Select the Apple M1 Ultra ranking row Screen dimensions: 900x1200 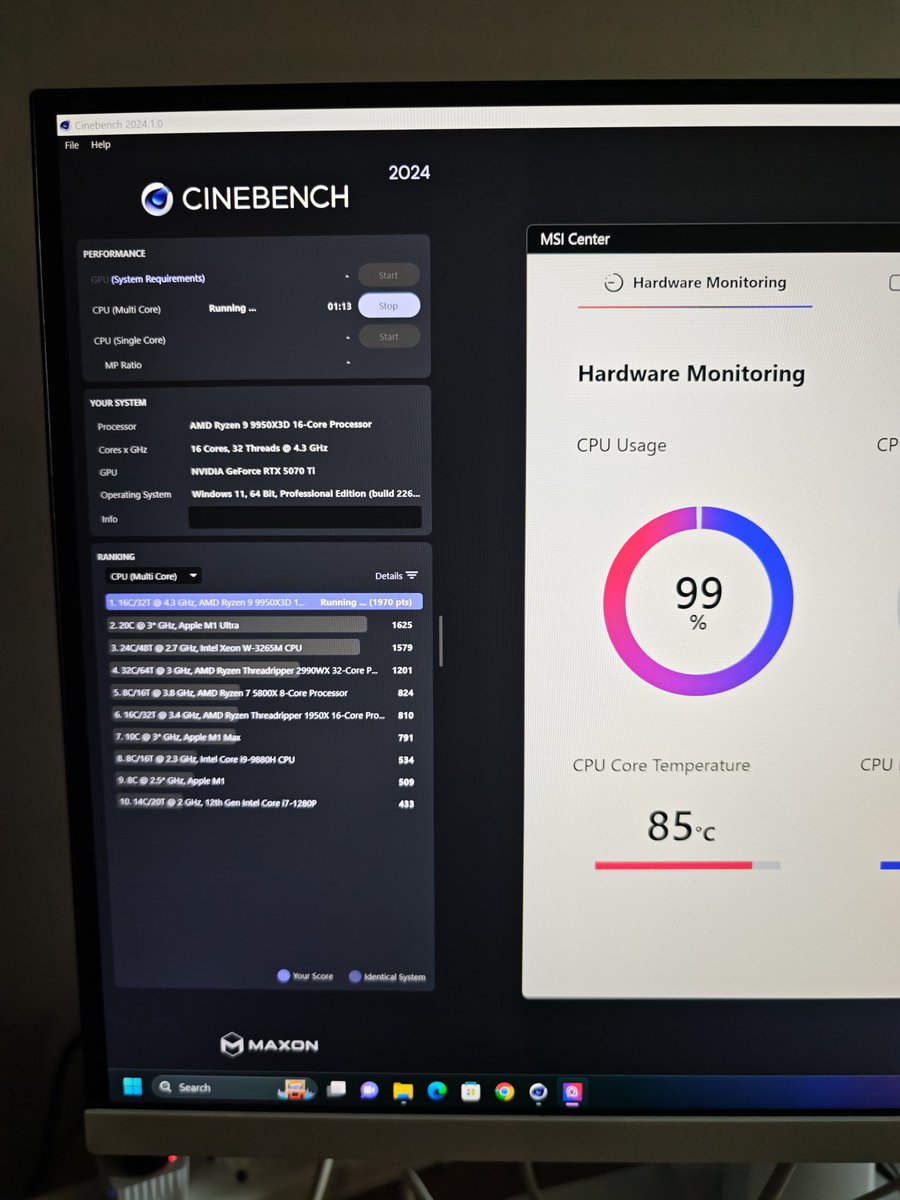pyautogui.click(x=262, y=625)
